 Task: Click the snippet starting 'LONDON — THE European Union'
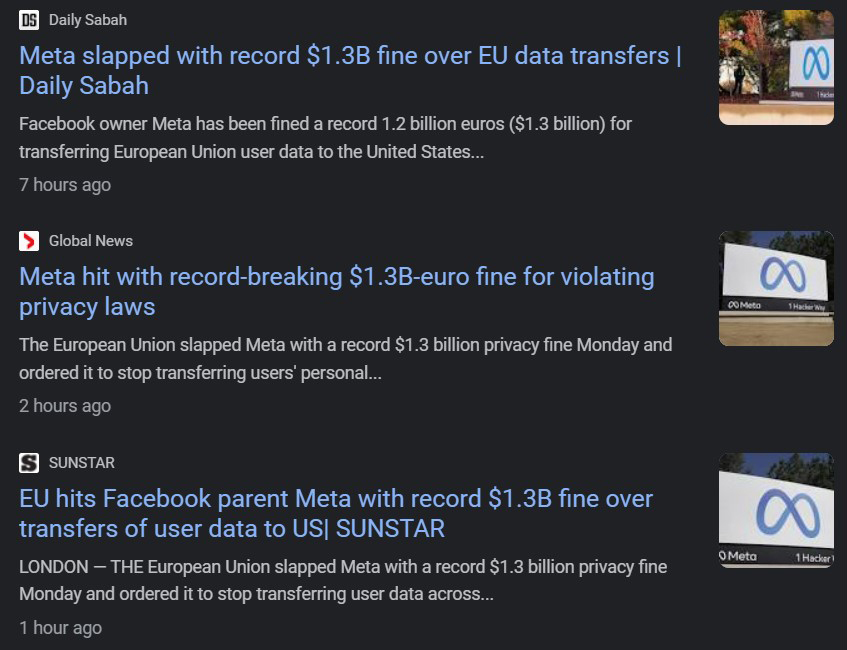(343, 580)
